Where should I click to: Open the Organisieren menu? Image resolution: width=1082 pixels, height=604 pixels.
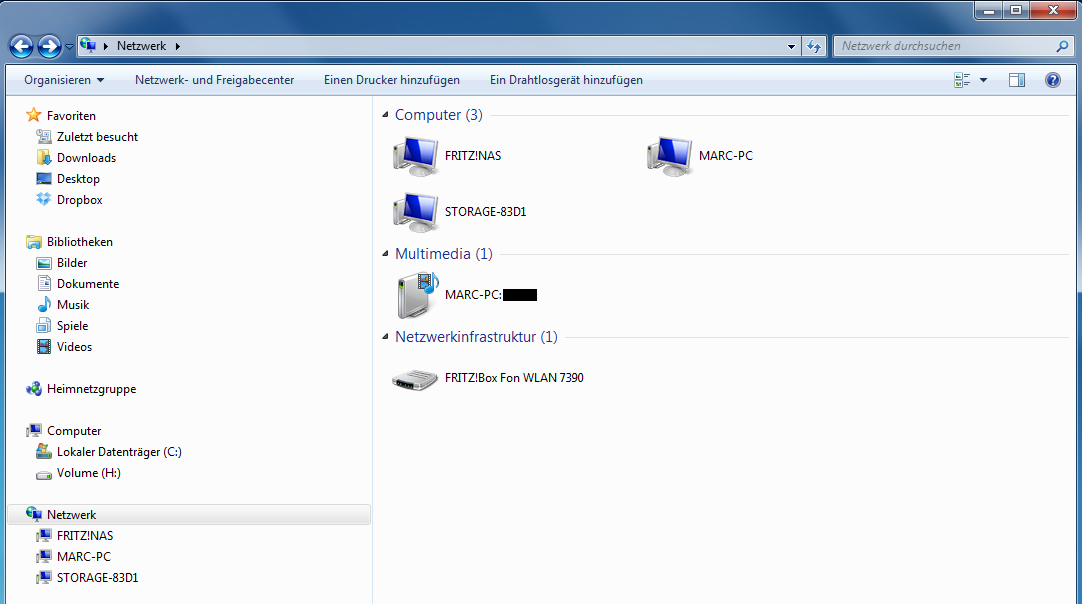coord(64,80)
